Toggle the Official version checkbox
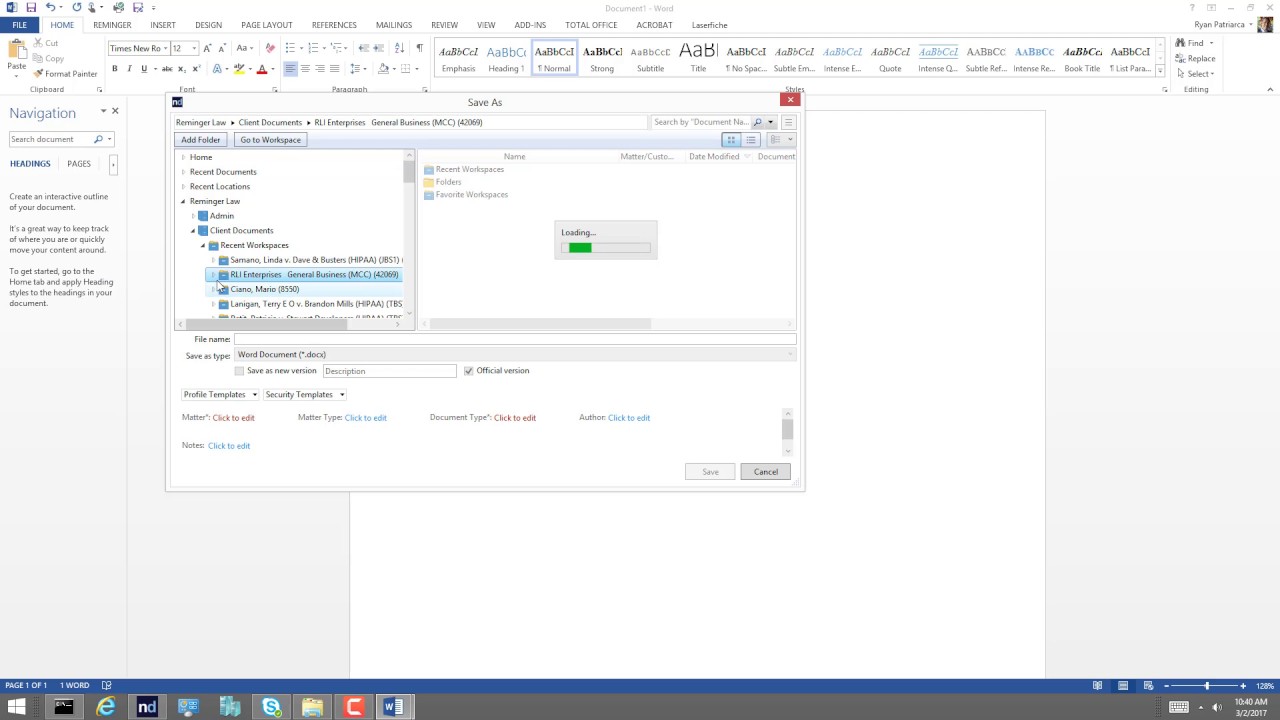This screenshot has height=720, width=1280. tap(468, 371)
